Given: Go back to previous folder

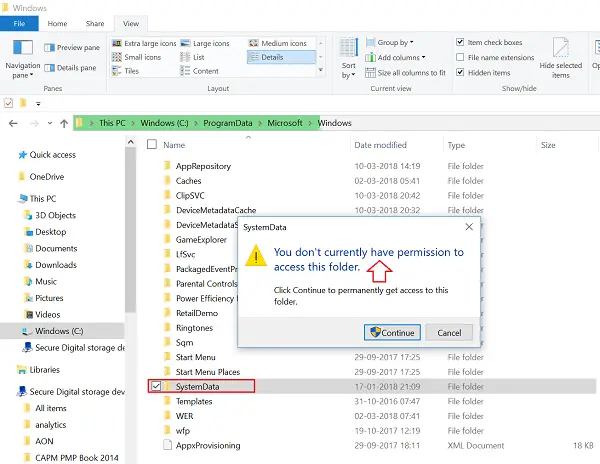Looking at the screenshot, I should tap(13, 123).
